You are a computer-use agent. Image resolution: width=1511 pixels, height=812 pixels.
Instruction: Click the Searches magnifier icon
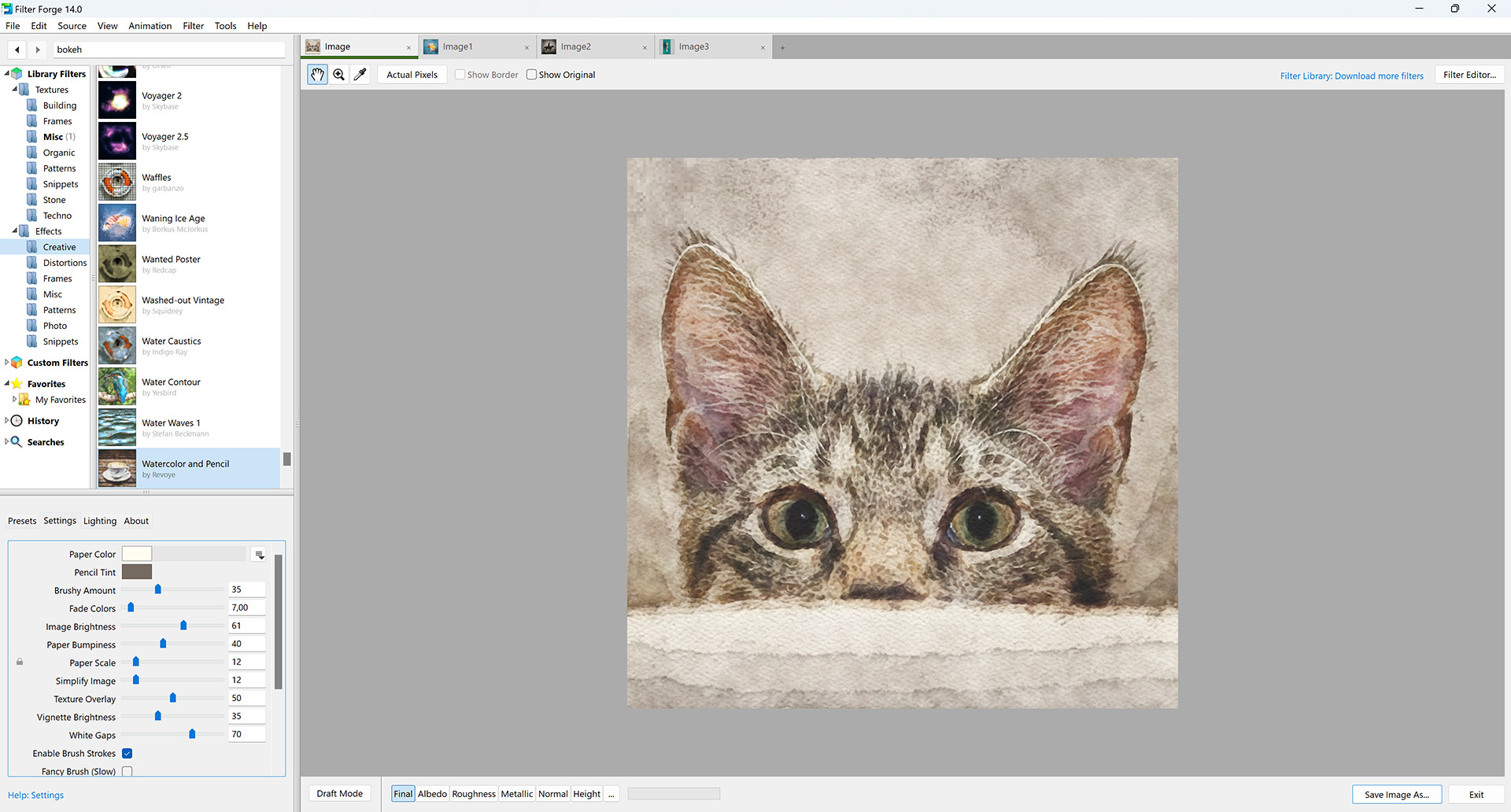(x=17, y=442)
